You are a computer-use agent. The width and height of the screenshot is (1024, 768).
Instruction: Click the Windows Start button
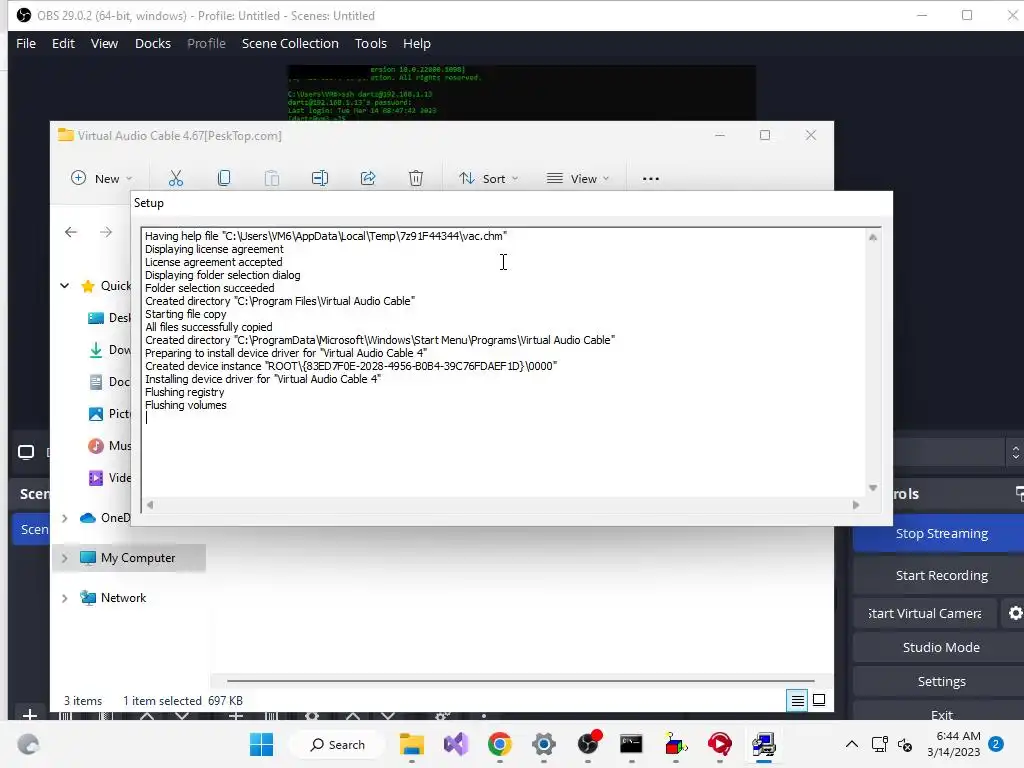click(262, 744)
